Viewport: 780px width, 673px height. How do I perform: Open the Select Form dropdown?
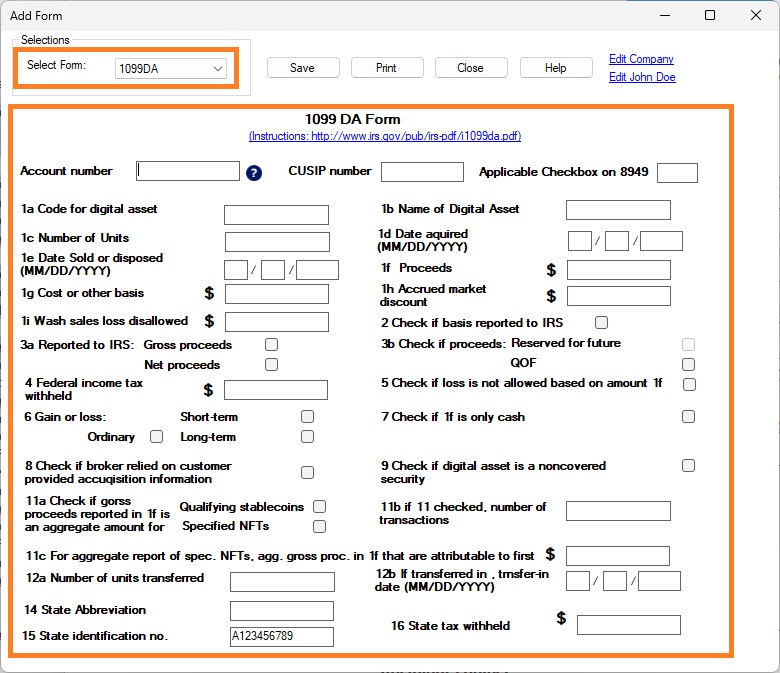[170, 69]
